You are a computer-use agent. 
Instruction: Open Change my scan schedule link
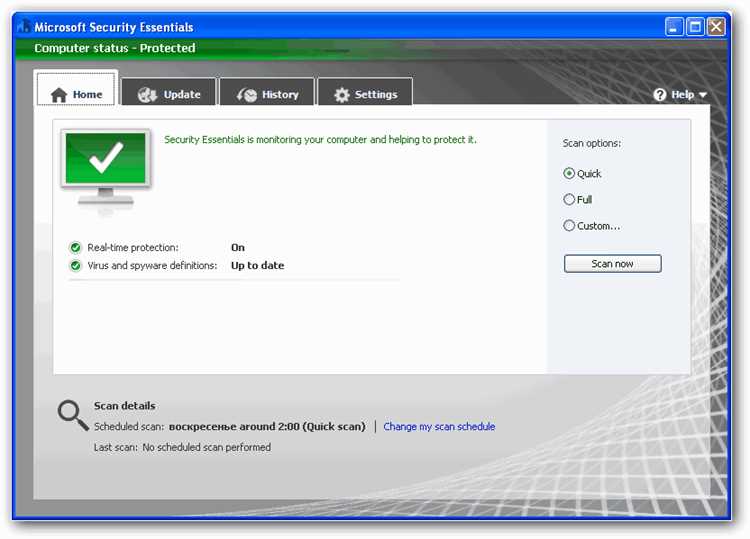[x=439, y=426]
